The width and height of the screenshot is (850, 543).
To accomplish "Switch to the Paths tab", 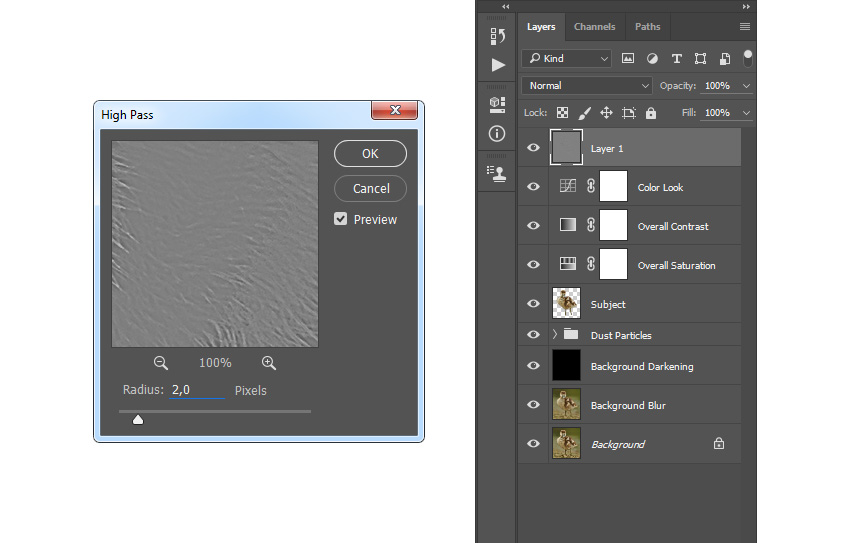I will tap(647, 27).
